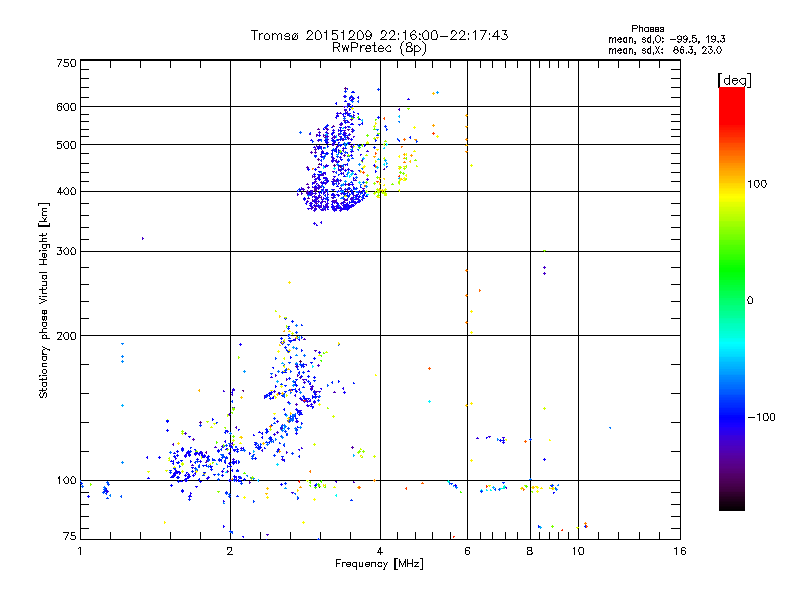The height and width of the screenshot is (600, 800).
Task: Click the y-axis label 'Stationary phase Virtual Height [km]'
Action: pos(43,300)
